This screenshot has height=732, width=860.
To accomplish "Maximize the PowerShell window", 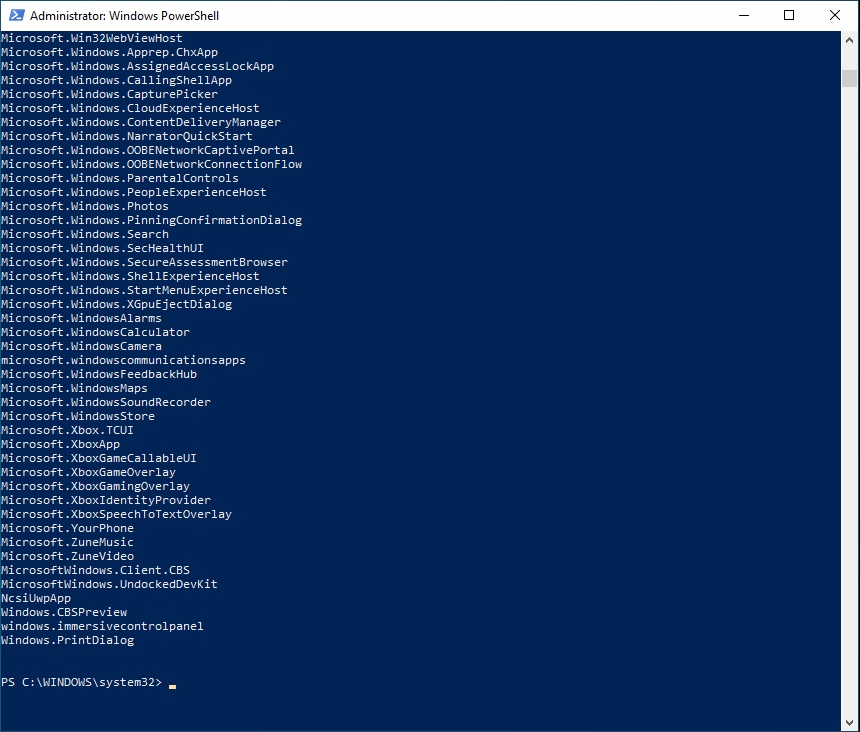I will pos(789,15).
